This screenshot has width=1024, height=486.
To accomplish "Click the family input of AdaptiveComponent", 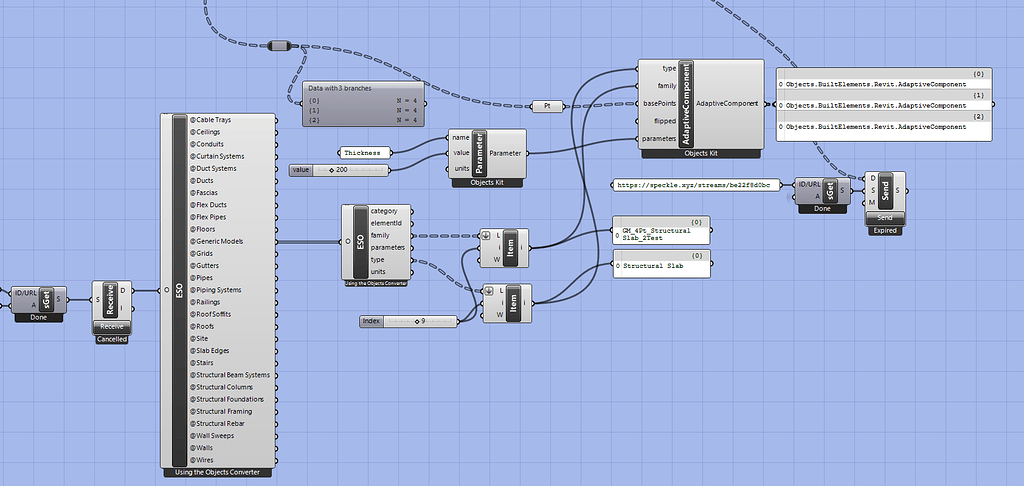I will coord(666,86).
